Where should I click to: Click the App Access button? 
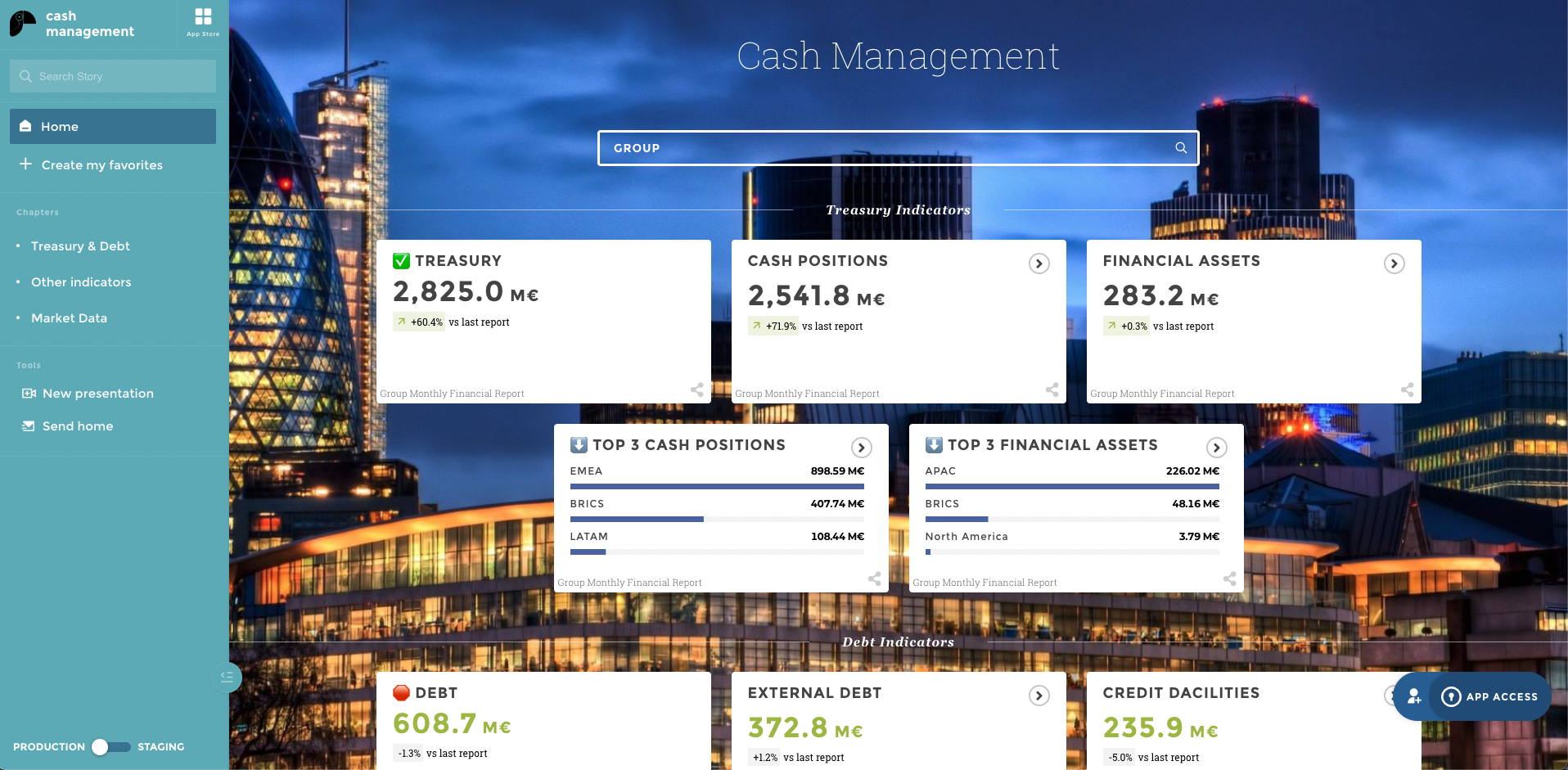pyautogui.click(x=1490, y=696)
